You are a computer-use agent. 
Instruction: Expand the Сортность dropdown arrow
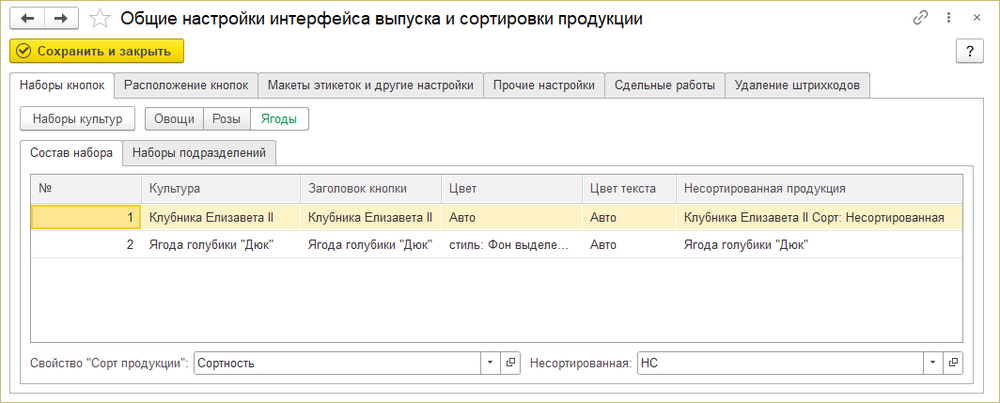tap(490, 363)
